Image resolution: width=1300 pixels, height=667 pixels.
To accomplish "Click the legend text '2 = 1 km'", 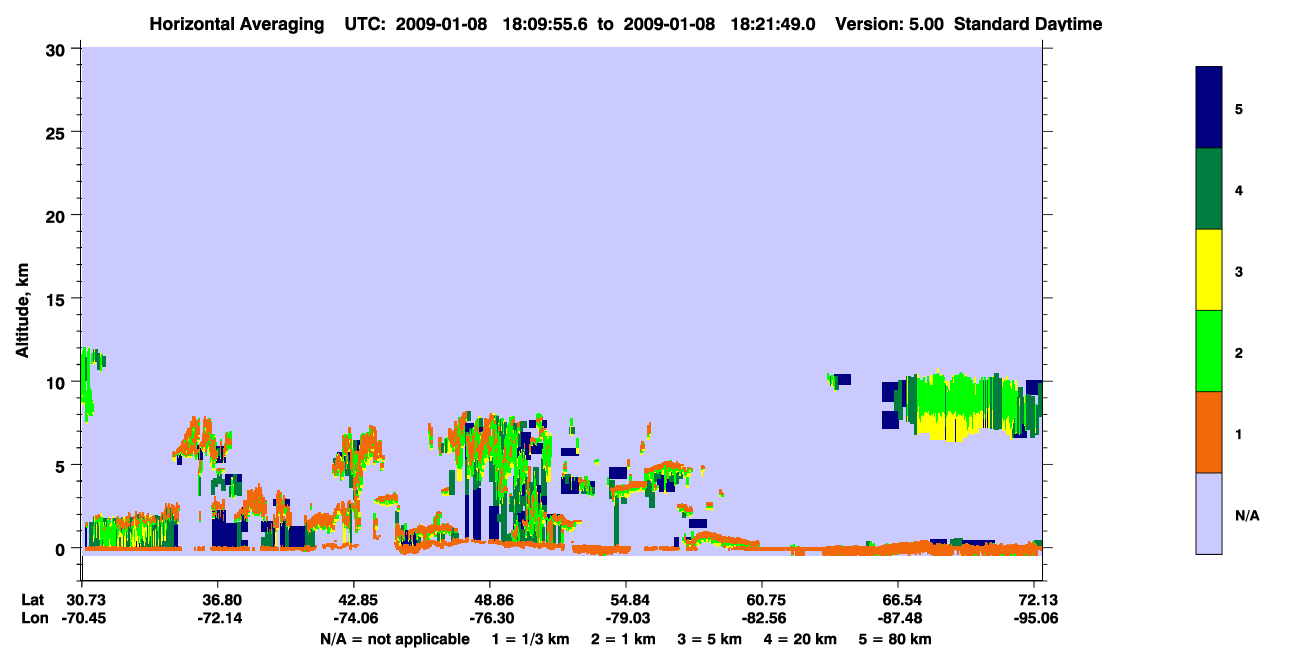I will point(622,639).
